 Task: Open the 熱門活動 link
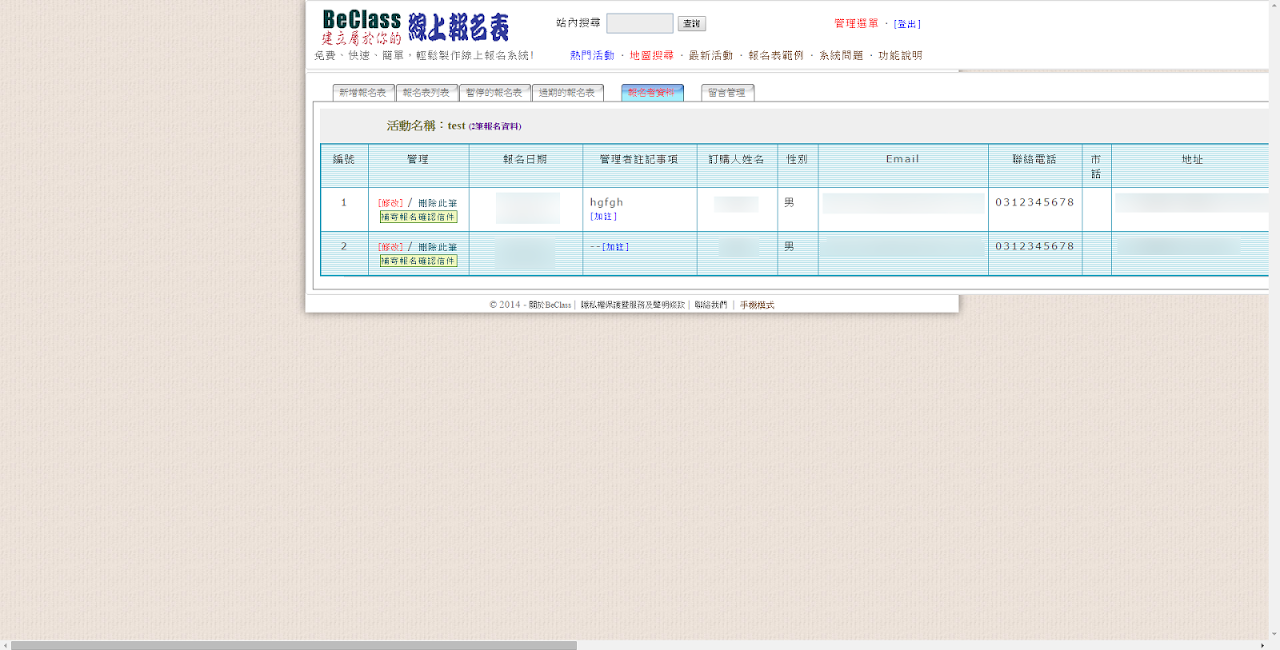(595, 55)
